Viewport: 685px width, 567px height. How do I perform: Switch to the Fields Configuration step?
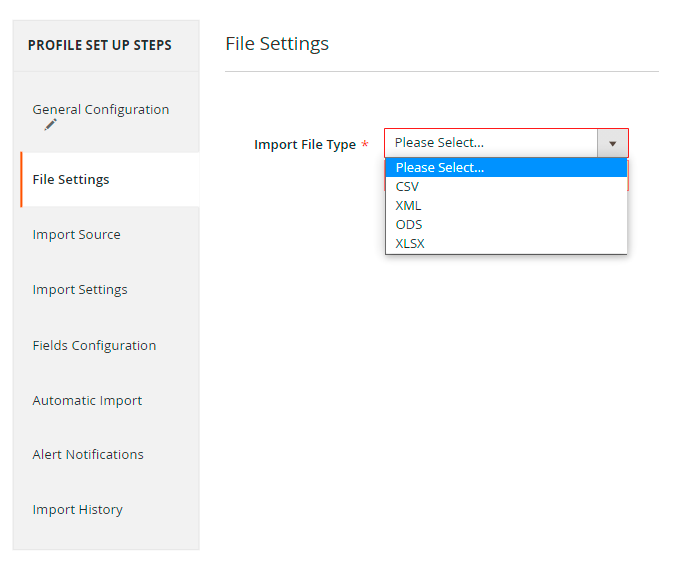tap(94, 346)
